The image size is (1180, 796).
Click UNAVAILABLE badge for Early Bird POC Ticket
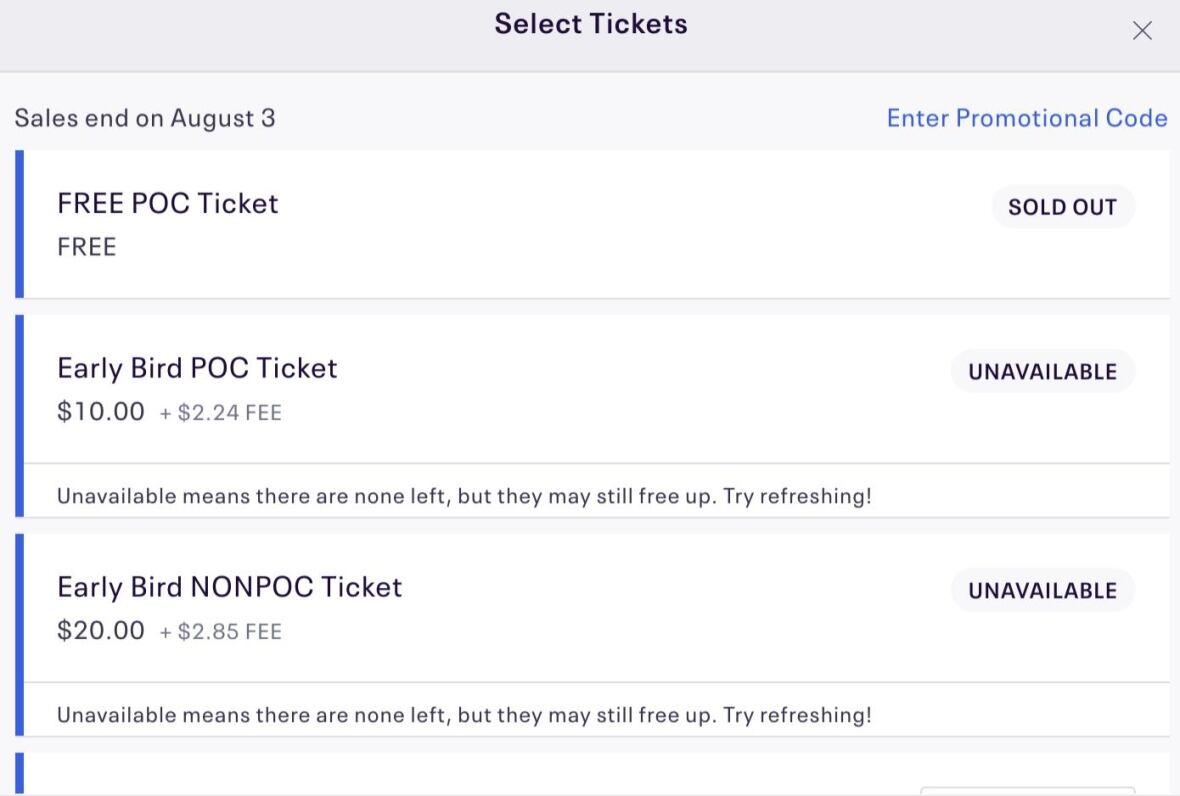[x=1042, y=372]
